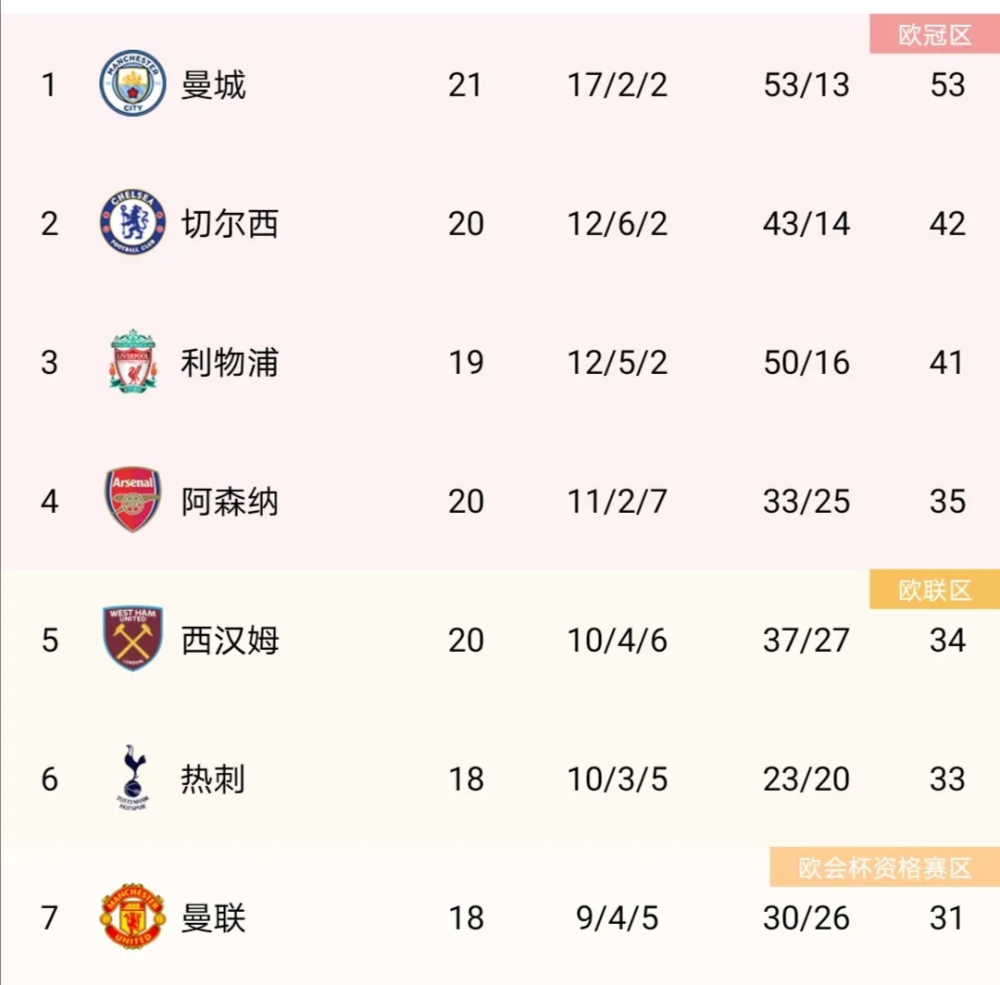Screen dimensions: 1000x985
Task: Click the Manchester City club crest
Action: pos(133,84)
